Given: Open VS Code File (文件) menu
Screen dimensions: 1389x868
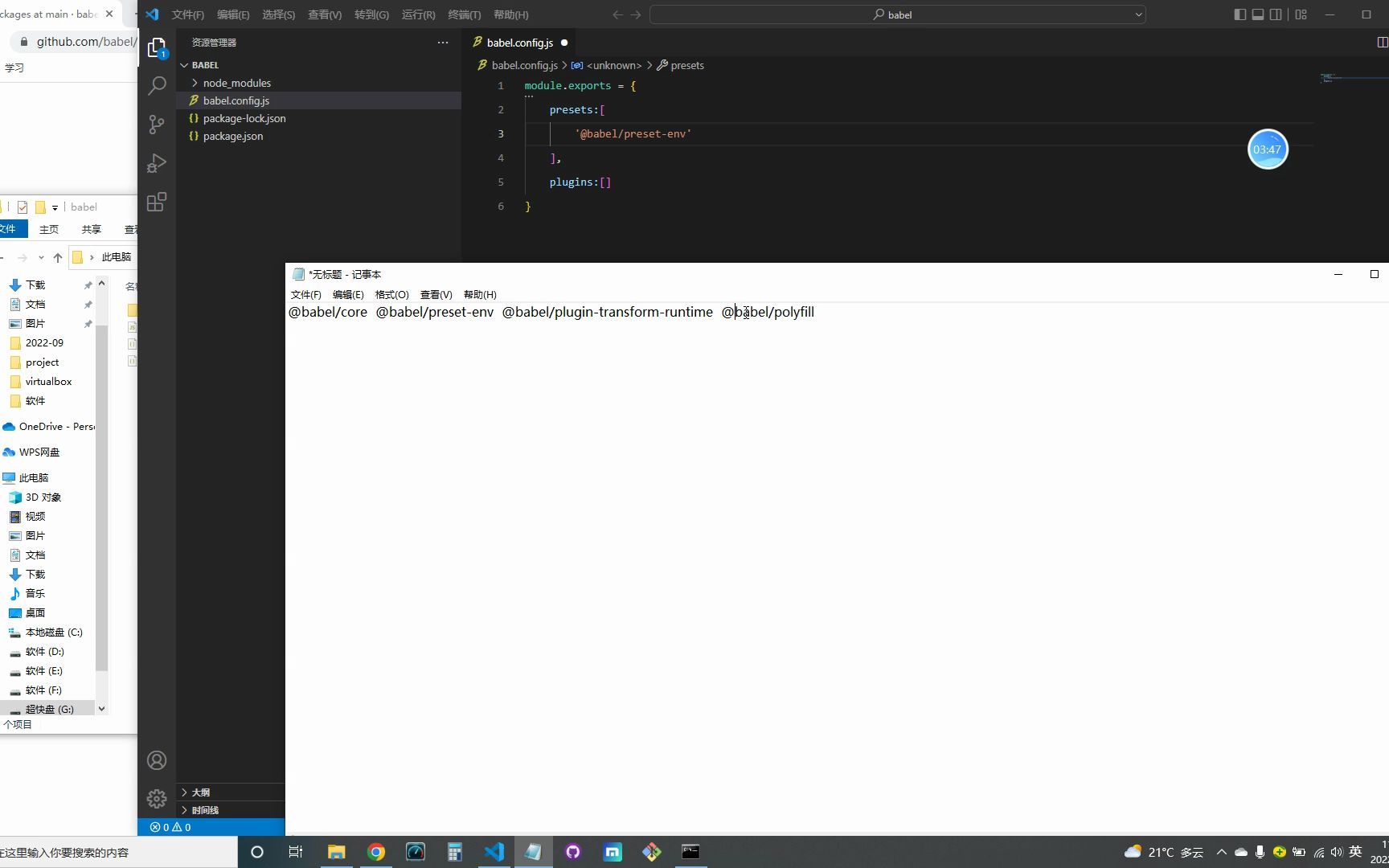Looking at the screenshot, I should pyautogui.click(x=187, y=14).
